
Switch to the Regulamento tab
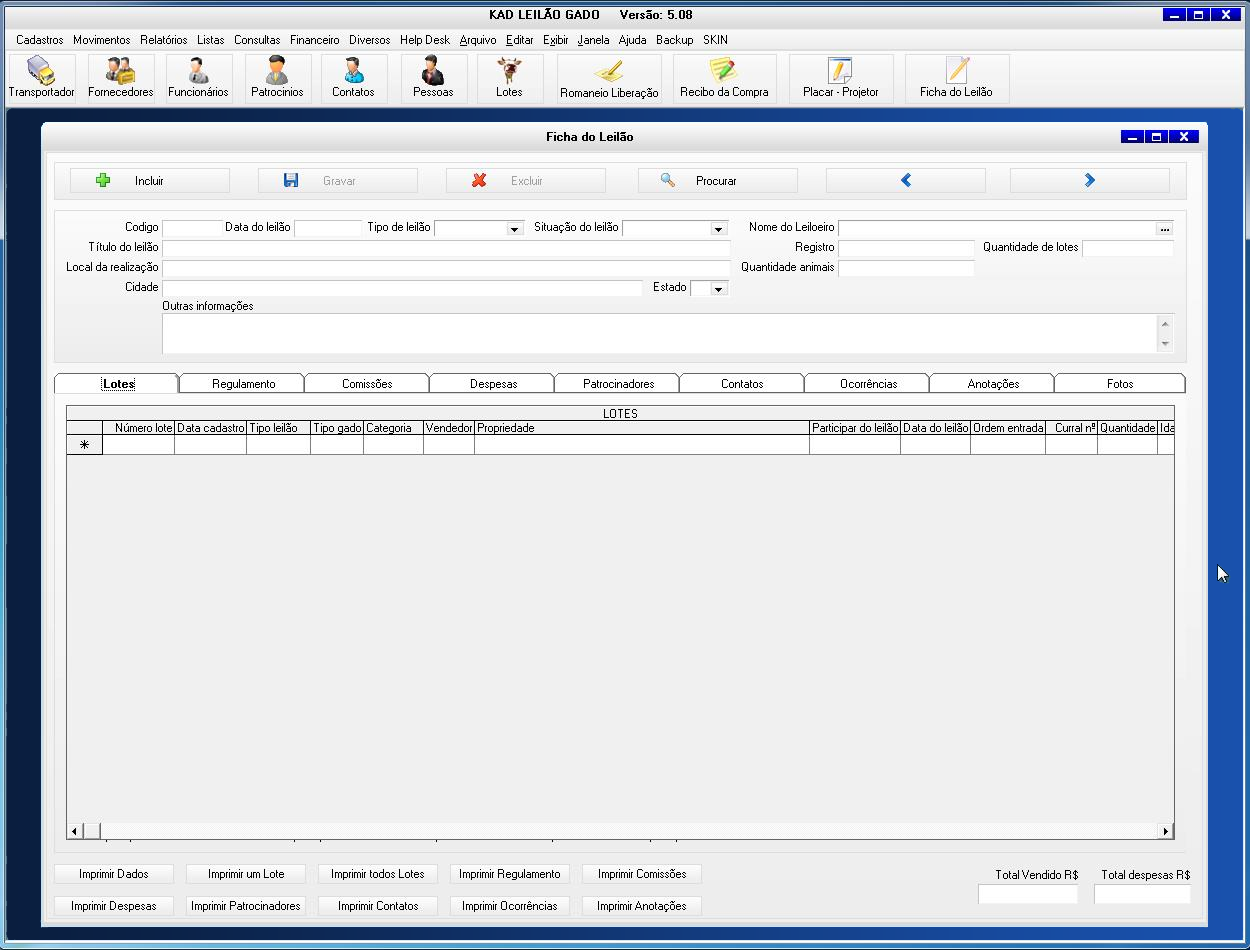[x=243, y=384]
